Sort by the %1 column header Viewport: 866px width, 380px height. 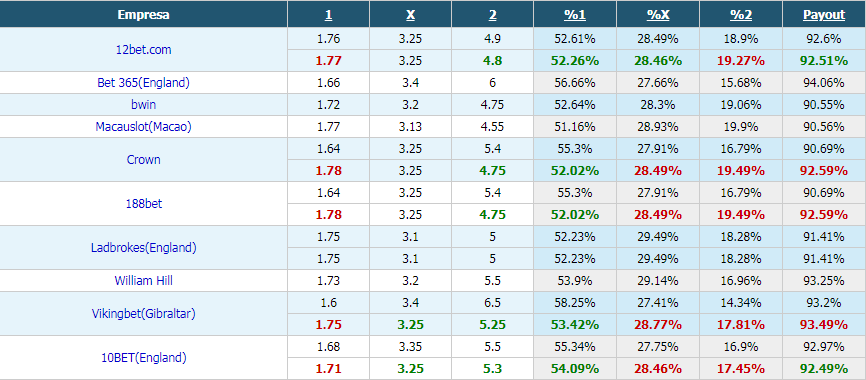point(575,15)
